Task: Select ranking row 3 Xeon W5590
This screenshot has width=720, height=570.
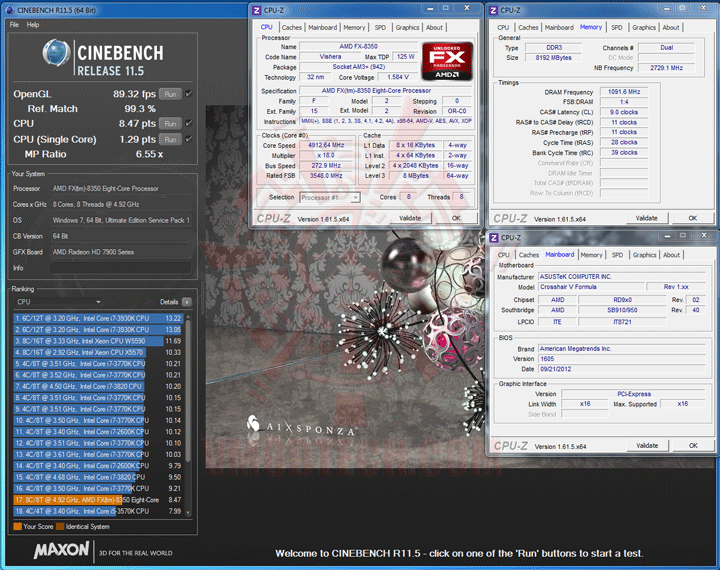Action: point(98,341)
